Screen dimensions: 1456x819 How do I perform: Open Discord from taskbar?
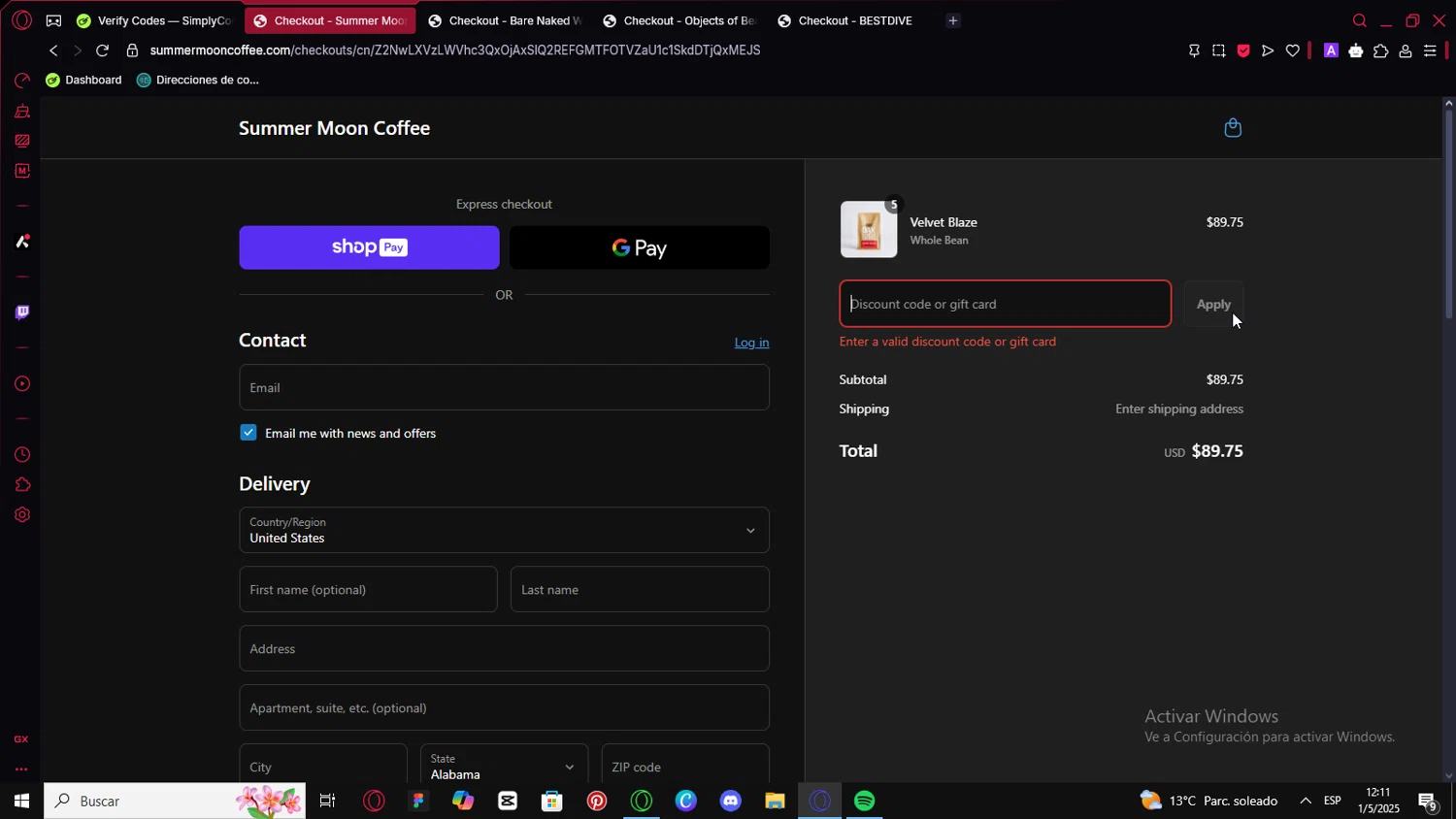(730, 801)
